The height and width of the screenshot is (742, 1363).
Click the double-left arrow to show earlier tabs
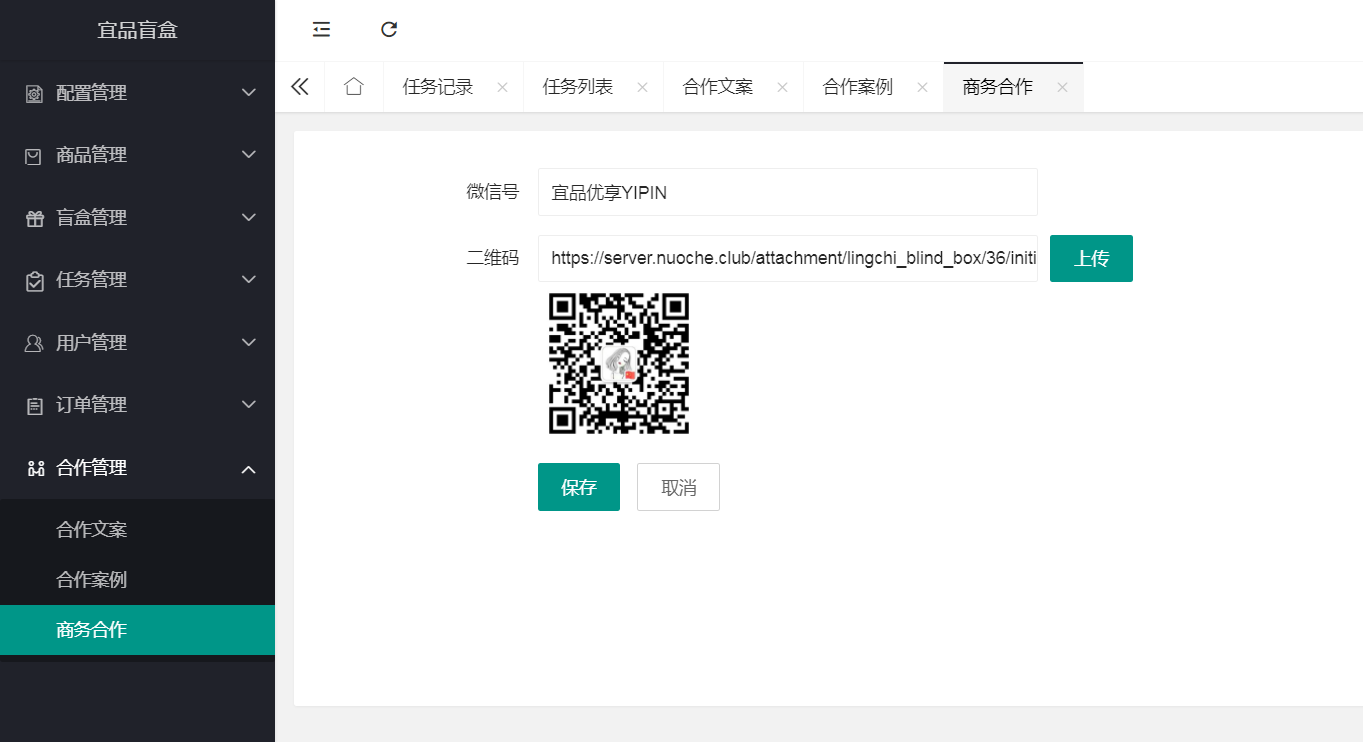coord(300,87)
